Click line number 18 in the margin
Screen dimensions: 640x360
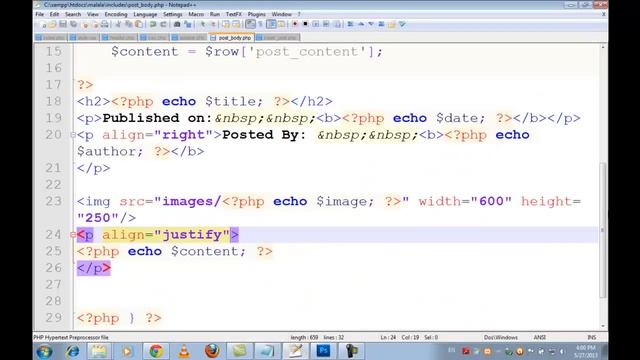53,101
